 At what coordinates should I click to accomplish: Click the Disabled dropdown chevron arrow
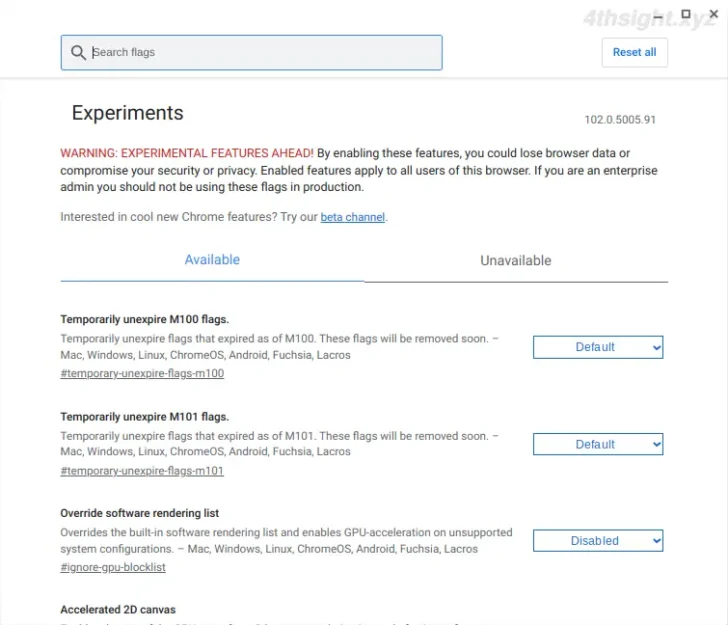(656, 541)
